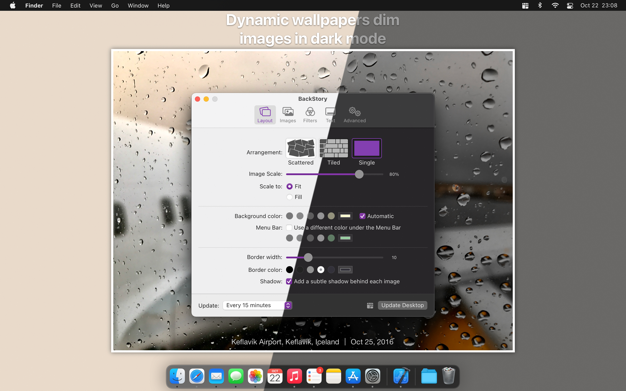Viewport: 626px width, 391px height.
Task: Open Calendar from the Dock
Action: pos(275,376)
